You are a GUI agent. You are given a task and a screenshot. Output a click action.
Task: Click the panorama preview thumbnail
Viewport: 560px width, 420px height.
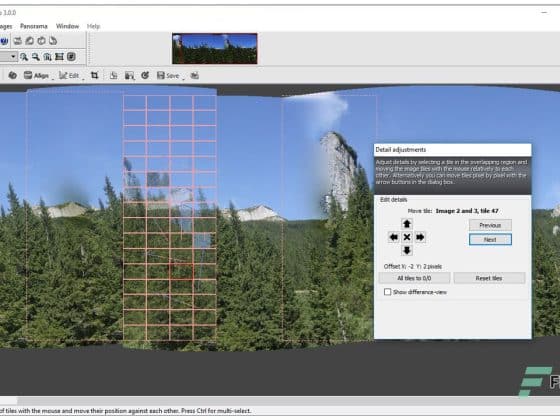(x=215, y=49)
